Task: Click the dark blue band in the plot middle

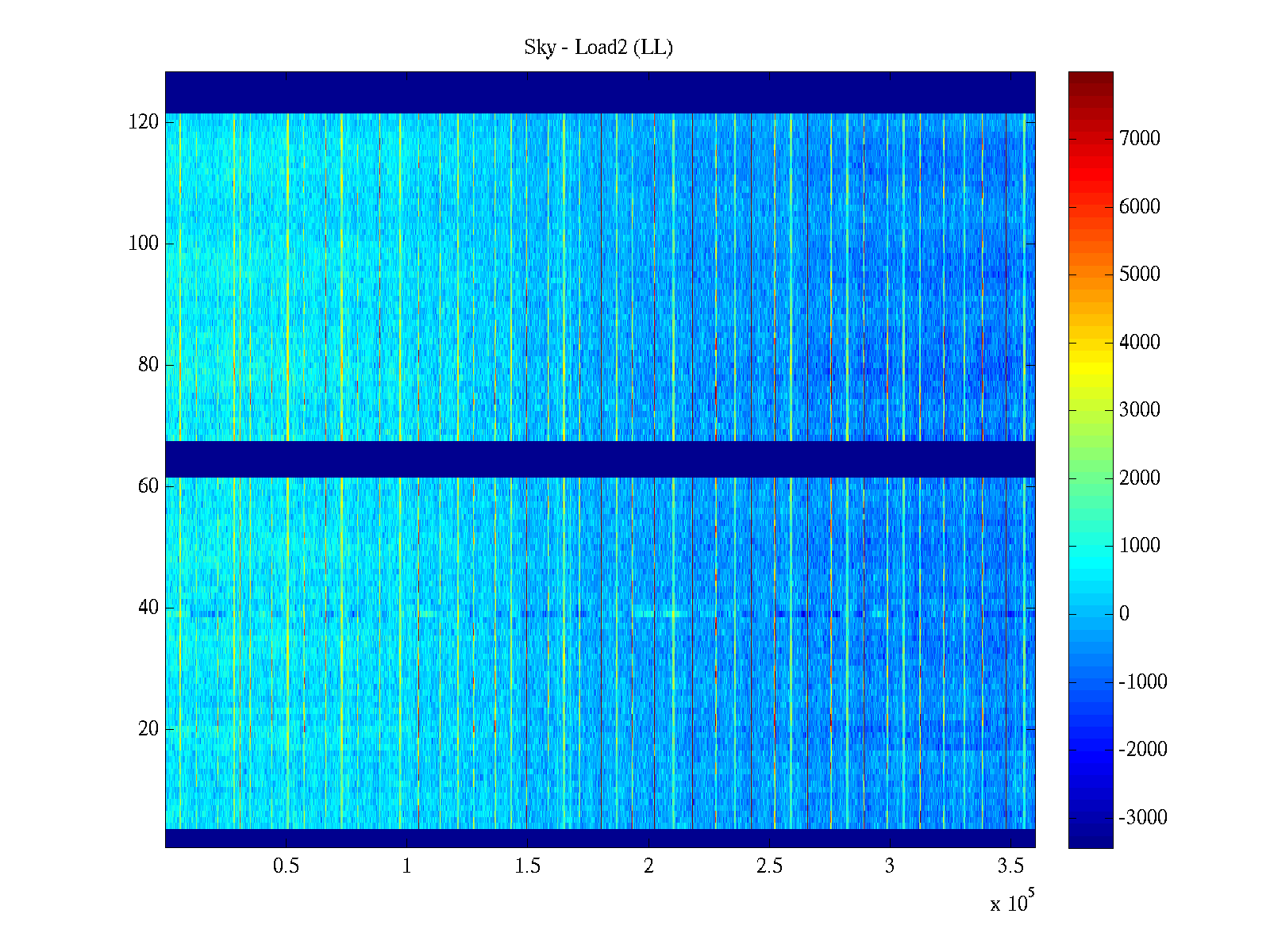Action: (600, 459)
